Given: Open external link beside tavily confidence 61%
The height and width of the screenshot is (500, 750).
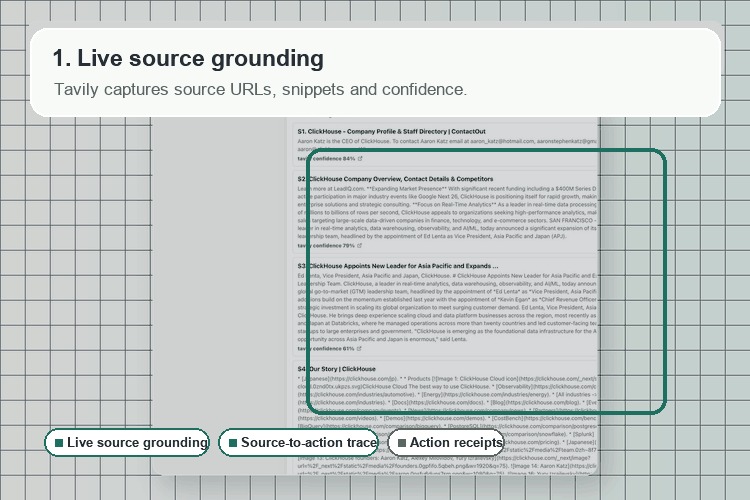Looking at the screenshot, I should point(359,348).
